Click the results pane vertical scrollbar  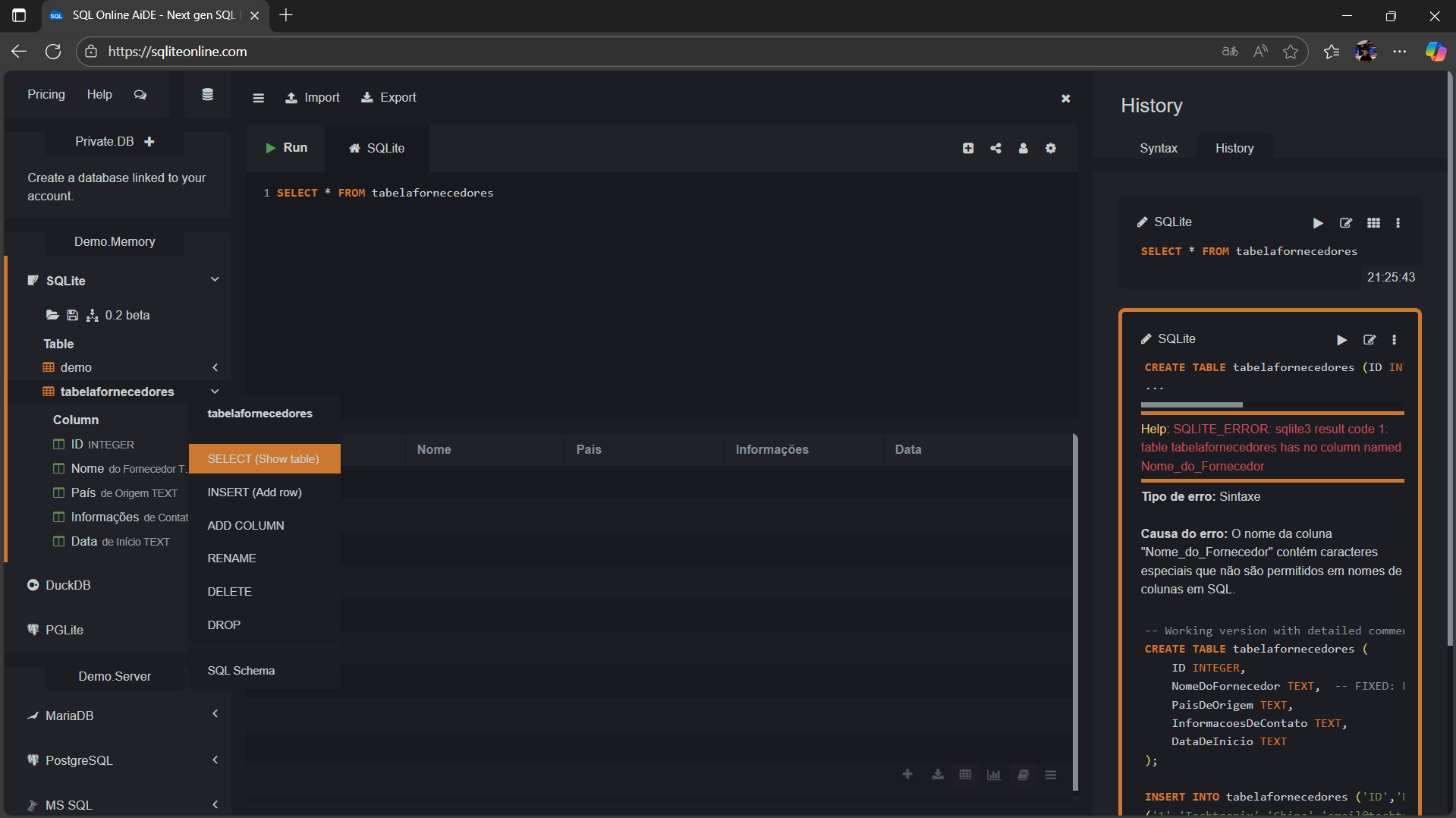tap(1074, 613)
